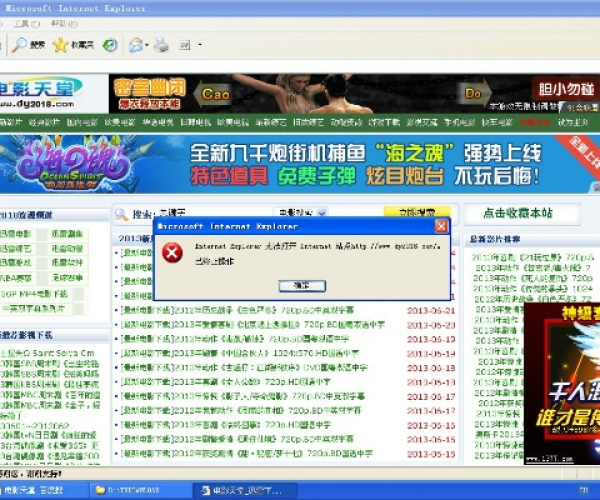Open 足球赛事 in left sidebar
The width and height of the screenshot is (600, 500).
67,278
